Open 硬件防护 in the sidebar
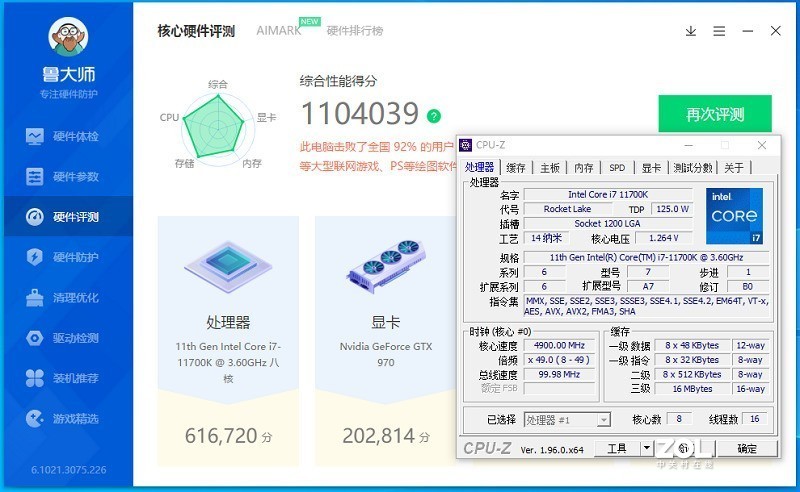Screen dimensions: 800x492 click(x=68, y=257)
